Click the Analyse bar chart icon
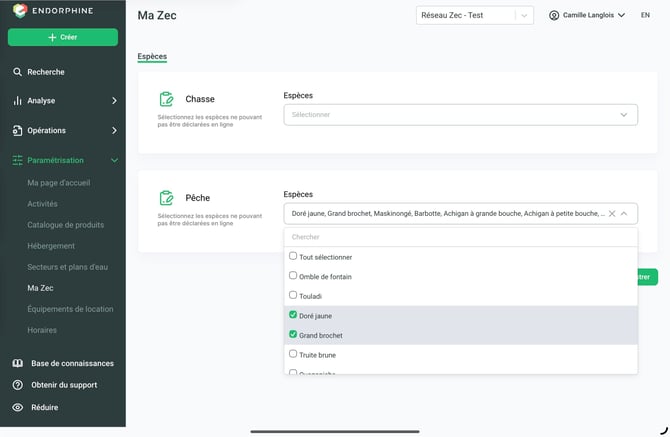The height and width of the screenshot is (437, 670). coord(17,101)
